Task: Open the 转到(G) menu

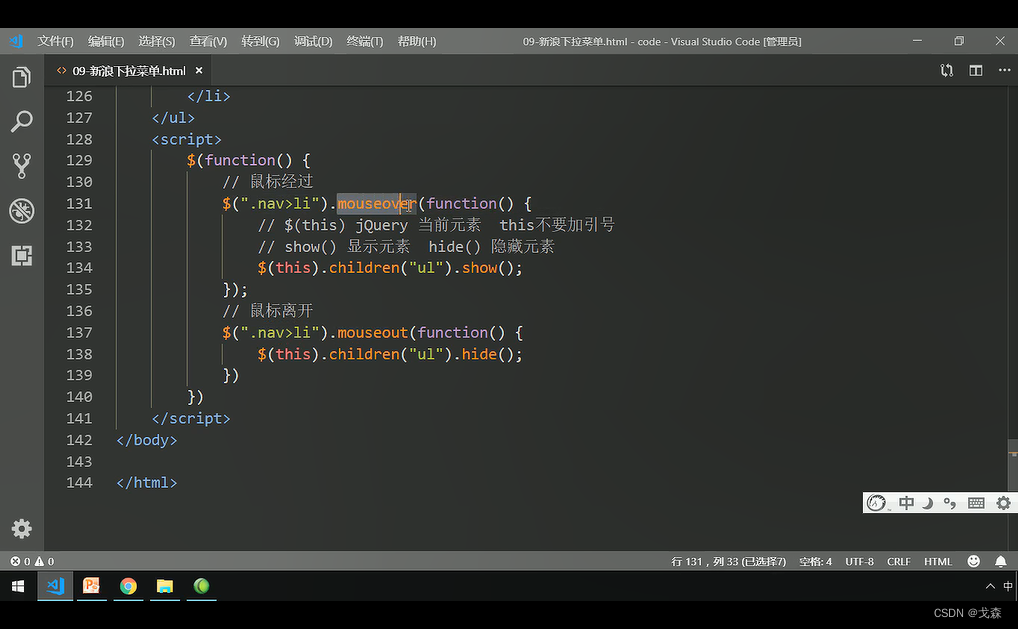Action: (x=260, y=42)
